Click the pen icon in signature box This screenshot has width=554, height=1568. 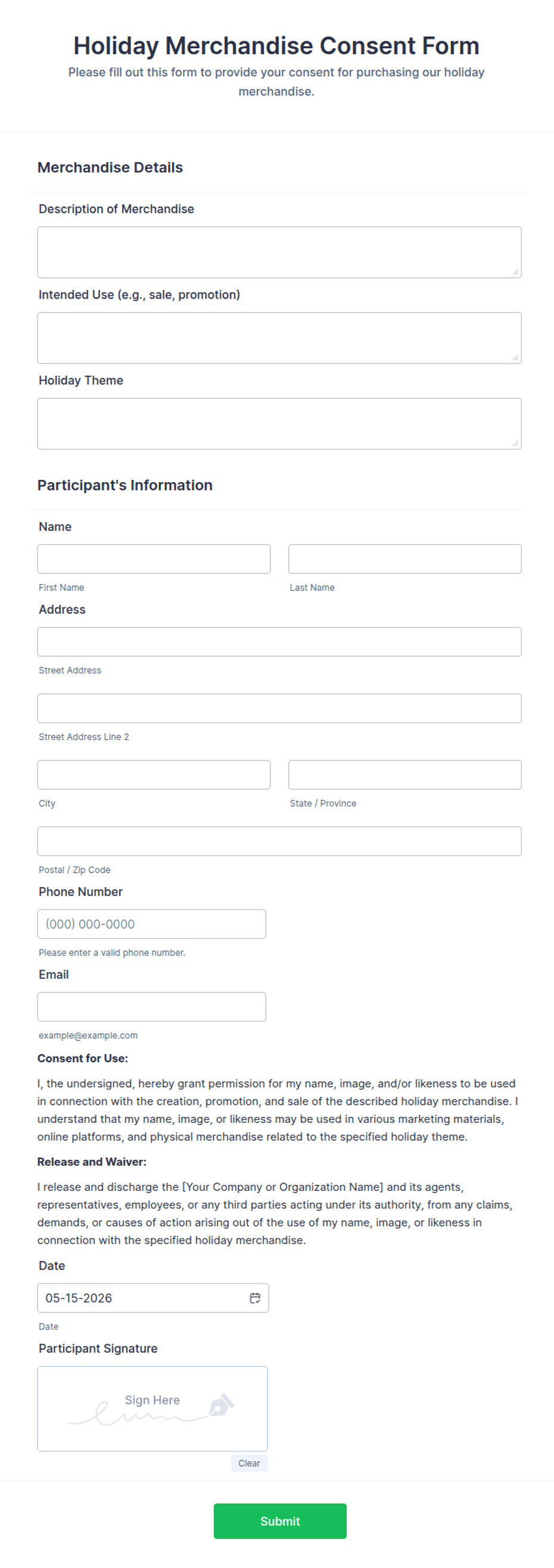(x=222, y=1405)
